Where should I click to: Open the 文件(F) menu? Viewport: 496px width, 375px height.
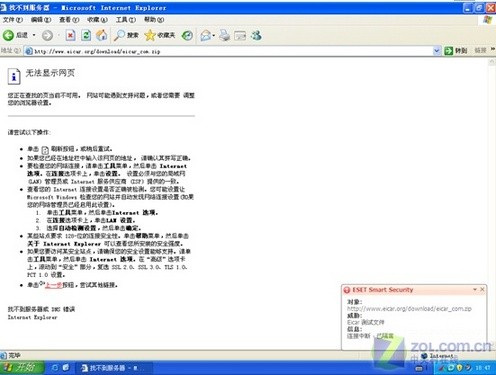click(x=13, y=20)
